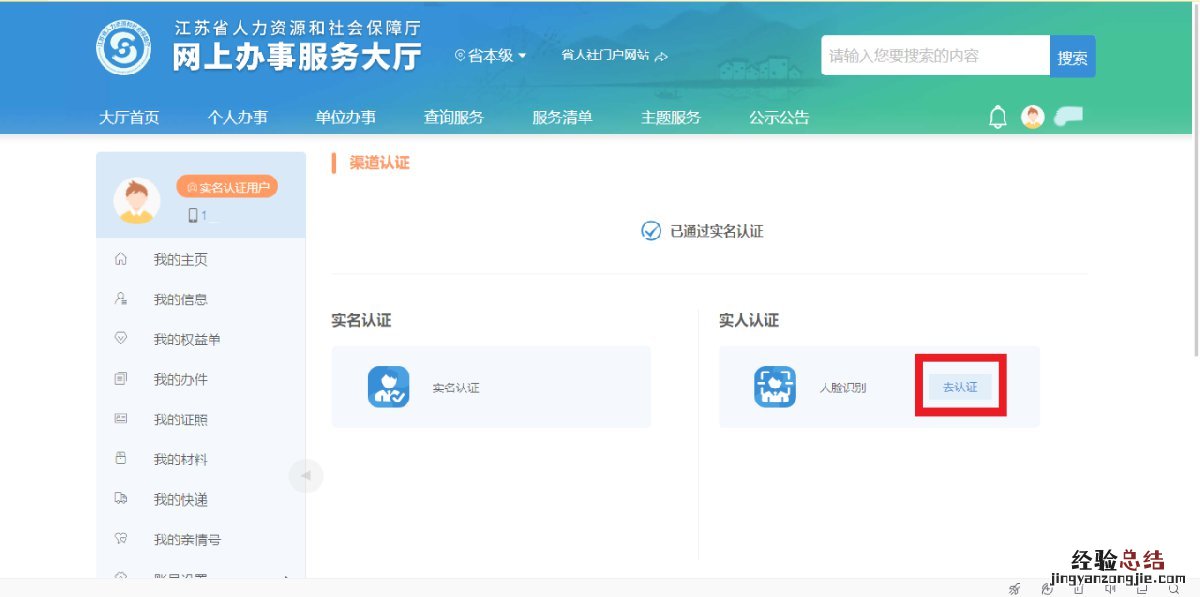Click the user avatar in top navigation
Screen dimensions: 1200x597
pyautogui.click(x=1032, y=117)
